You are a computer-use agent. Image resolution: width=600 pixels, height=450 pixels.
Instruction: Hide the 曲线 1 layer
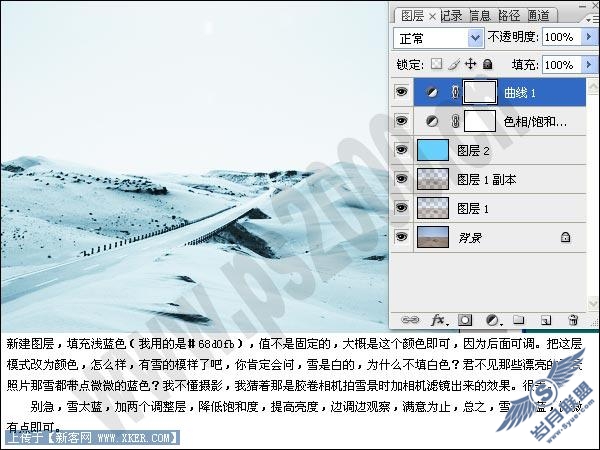(401, 92)
